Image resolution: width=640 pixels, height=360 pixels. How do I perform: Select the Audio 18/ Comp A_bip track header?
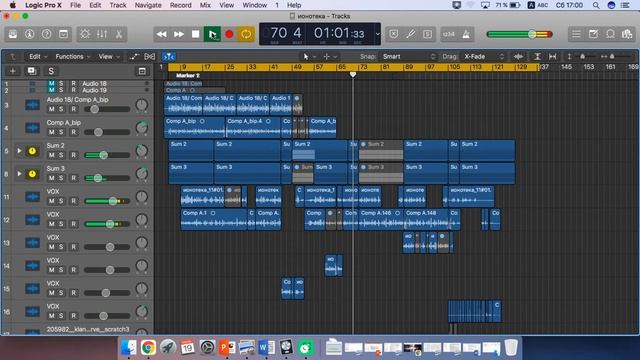78,104
